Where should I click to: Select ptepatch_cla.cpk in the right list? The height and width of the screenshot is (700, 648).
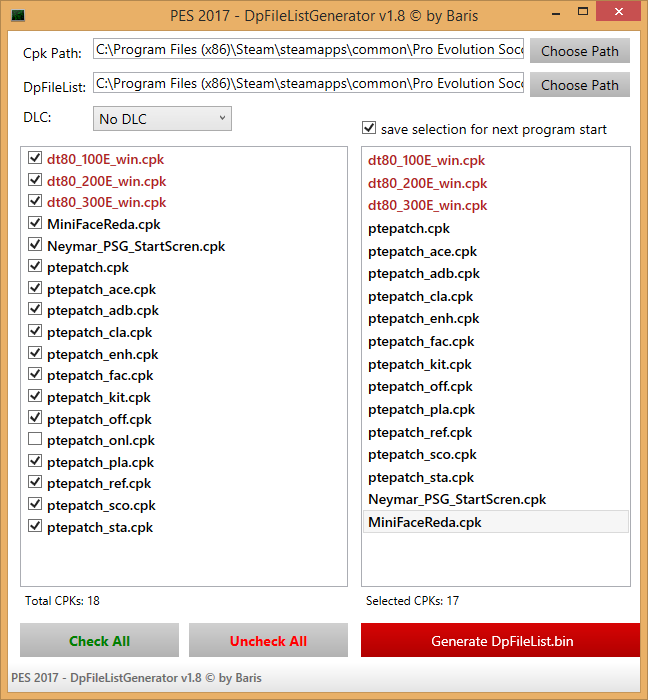point(496,296)
